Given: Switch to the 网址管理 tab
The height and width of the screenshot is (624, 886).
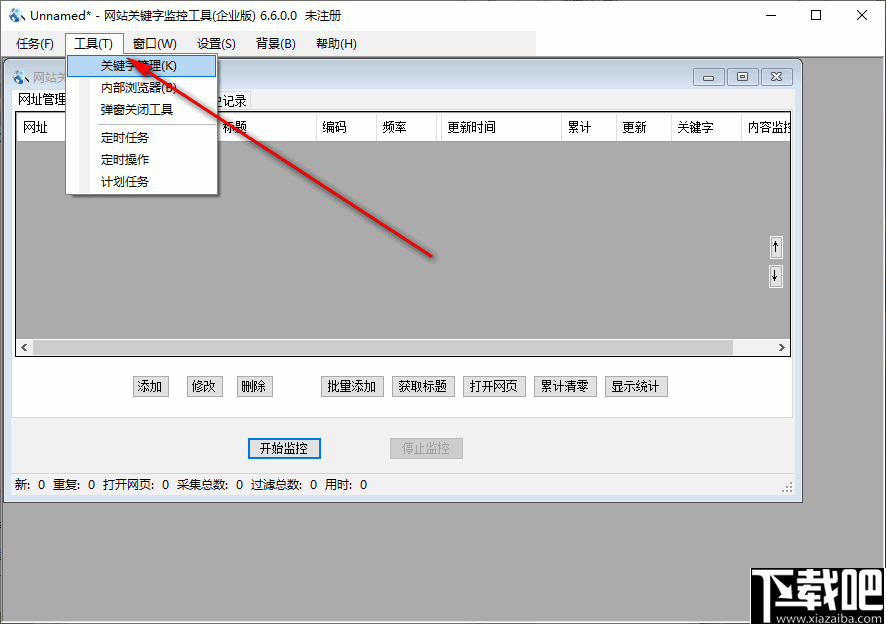Looking at the screenshot, I should tap(41, 99).
